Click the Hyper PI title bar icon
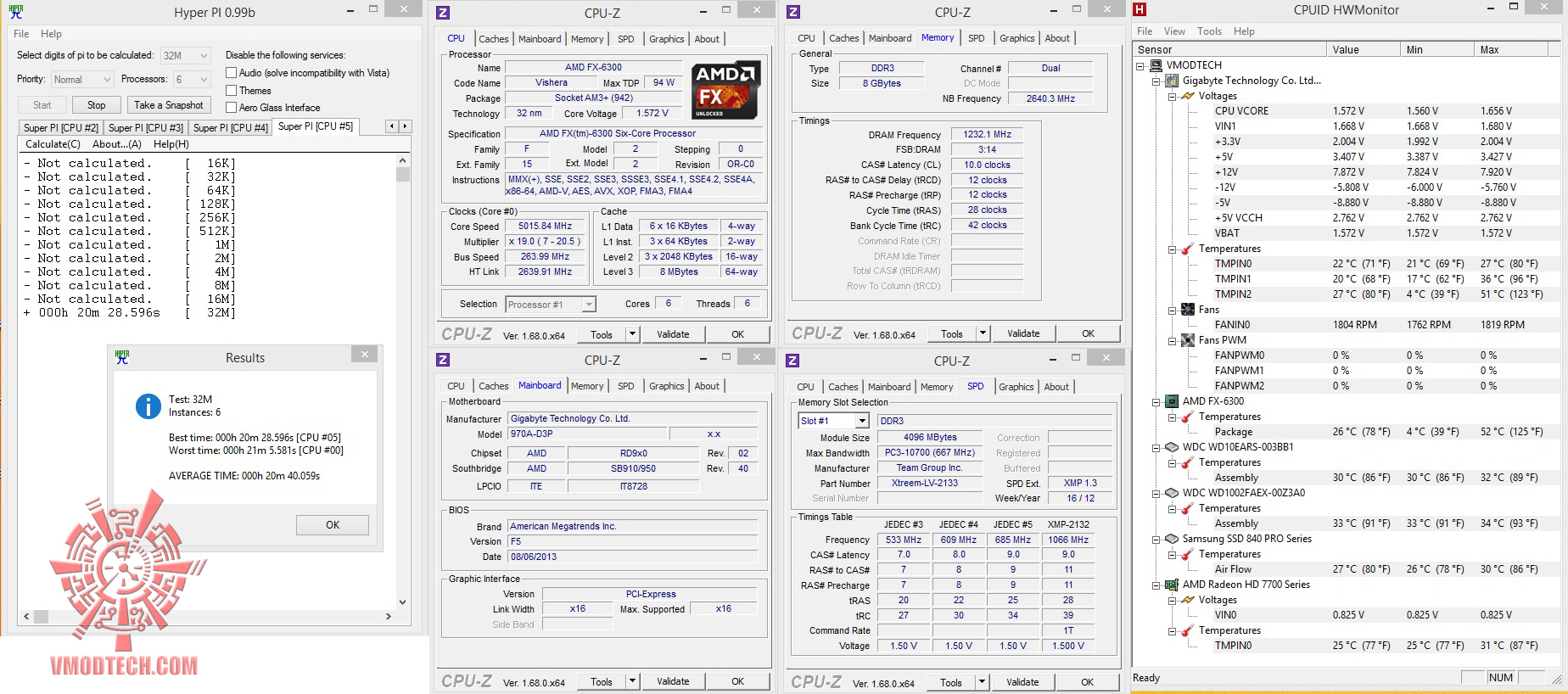This screenshot has width=1568, height=694. [x=16, y=12]
